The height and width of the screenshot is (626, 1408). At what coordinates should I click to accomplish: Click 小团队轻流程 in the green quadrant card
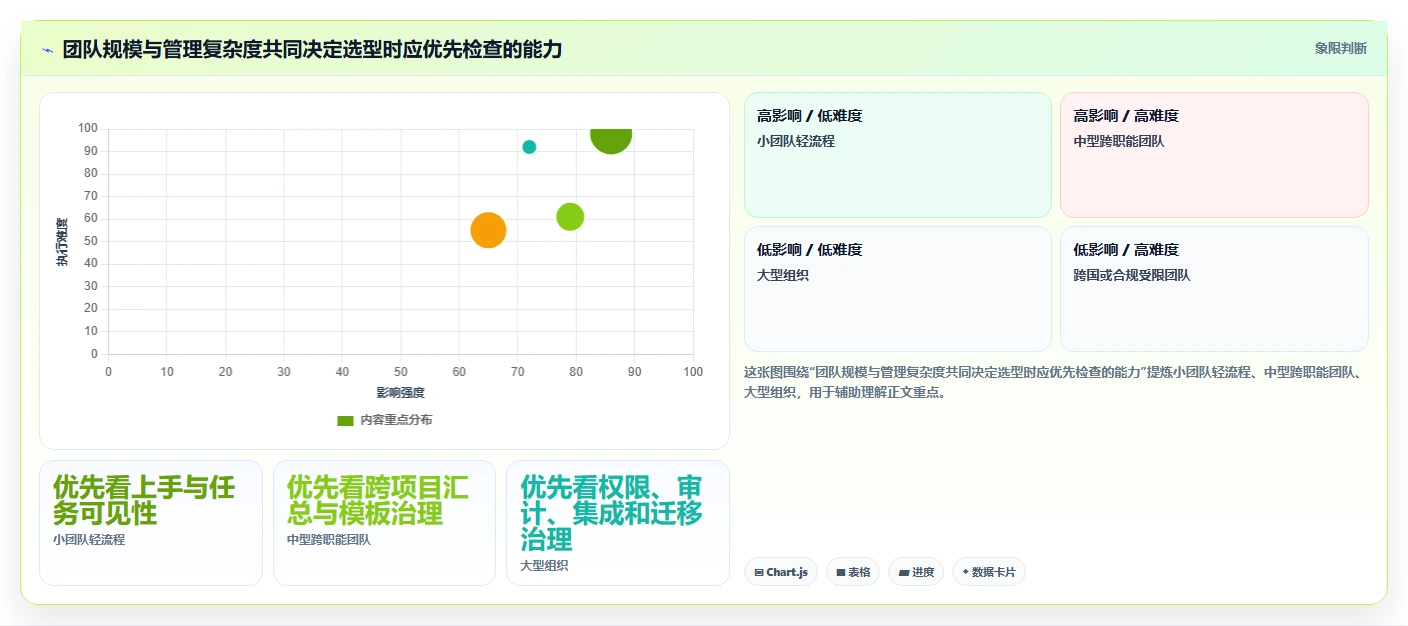[796, 141]
